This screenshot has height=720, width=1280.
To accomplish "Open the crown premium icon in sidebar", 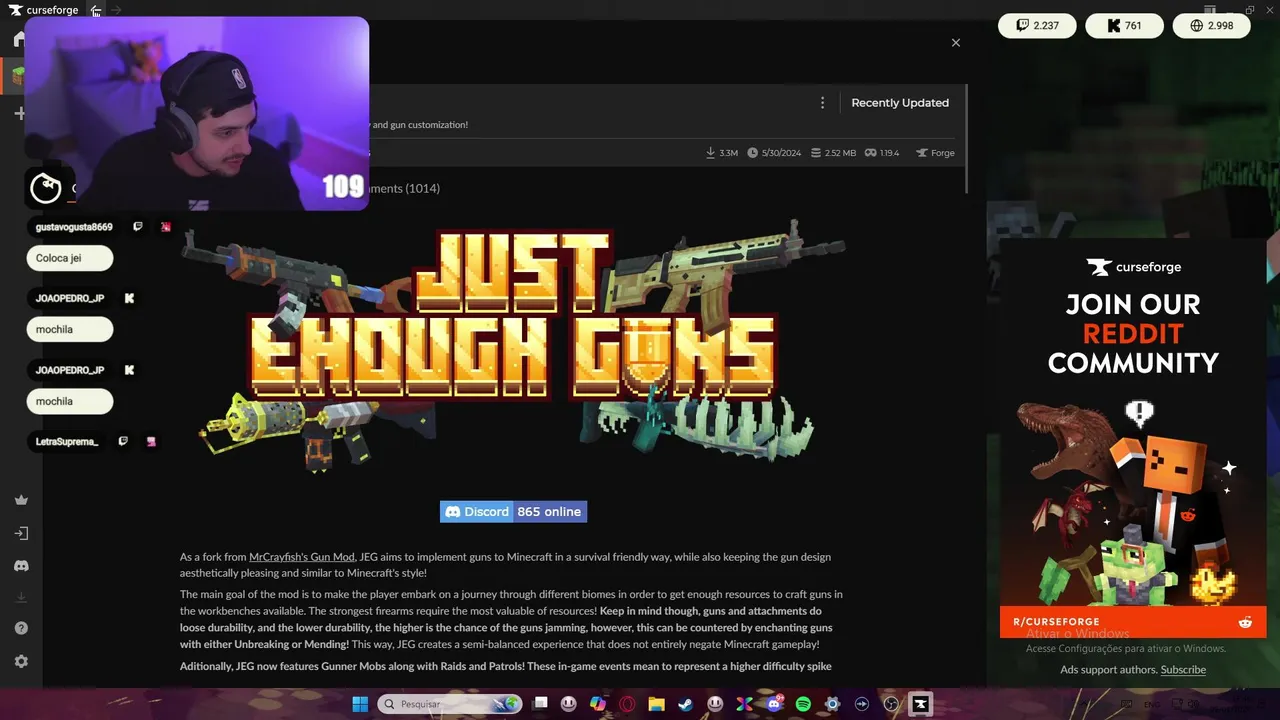I will pyautogui.click(x=21, y=500).
